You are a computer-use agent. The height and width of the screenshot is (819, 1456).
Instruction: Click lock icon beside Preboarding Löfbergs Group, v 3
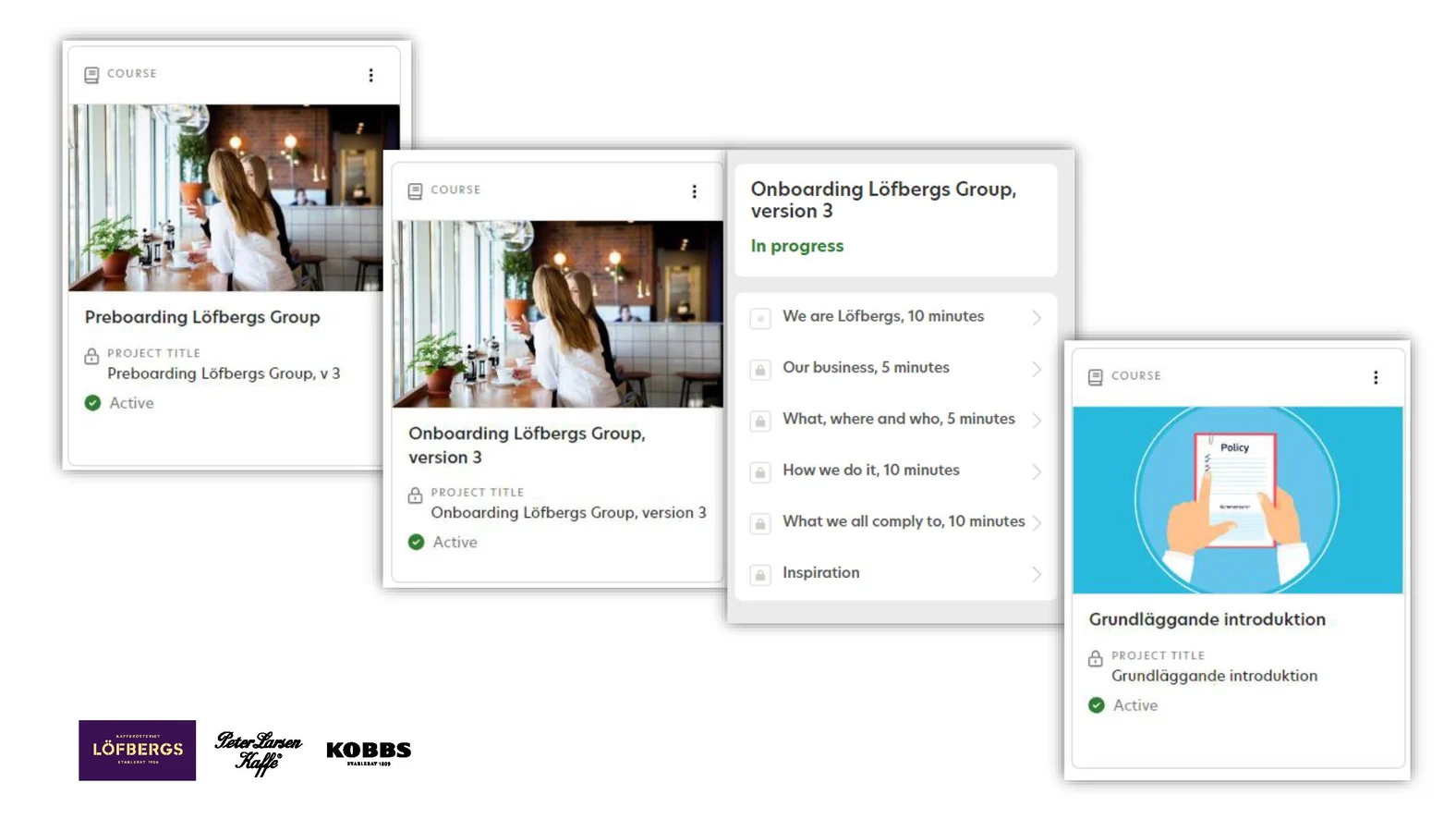pyautogui.click(x=91, y=356)
